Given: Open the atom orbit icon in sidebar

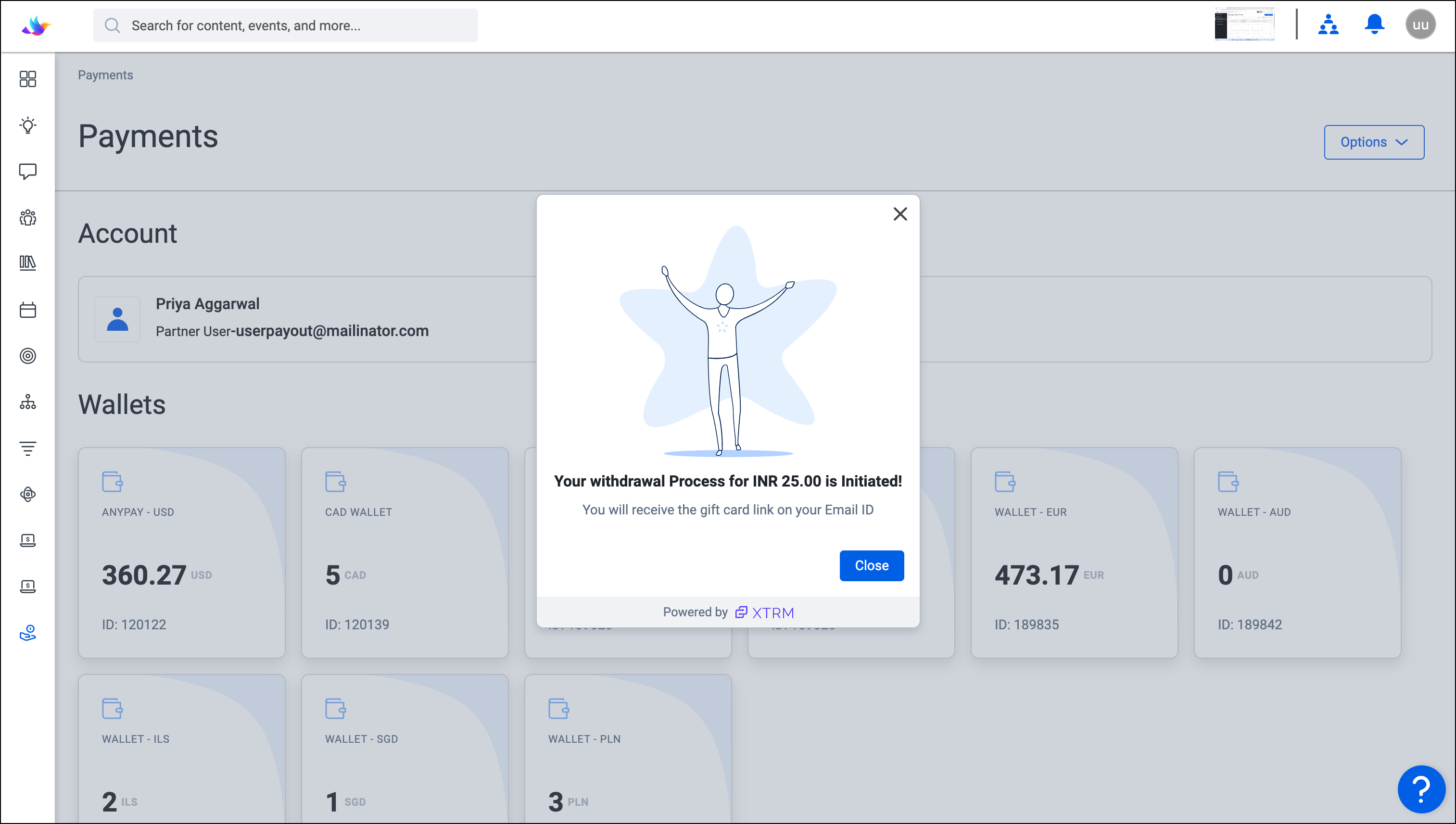Looking at the screenshot, I should coord(28,494).
